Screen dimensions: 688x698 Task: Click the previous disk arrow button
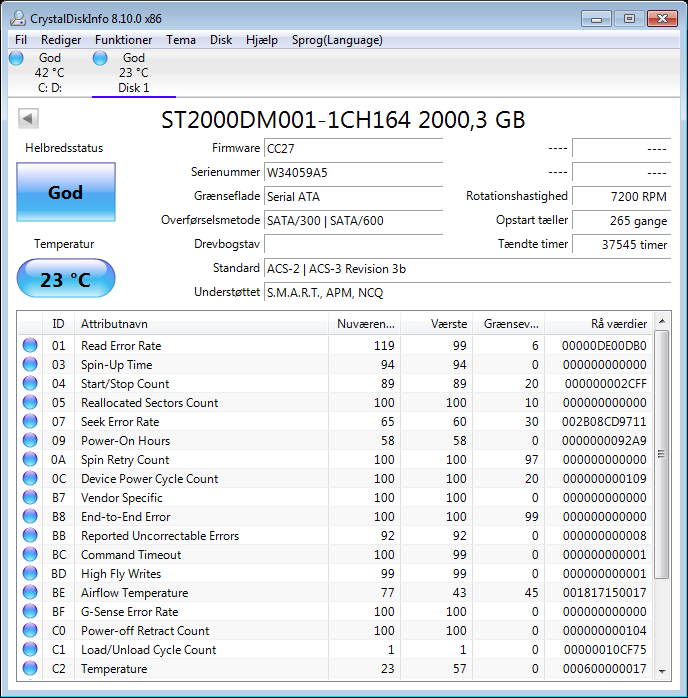[28, 118]
